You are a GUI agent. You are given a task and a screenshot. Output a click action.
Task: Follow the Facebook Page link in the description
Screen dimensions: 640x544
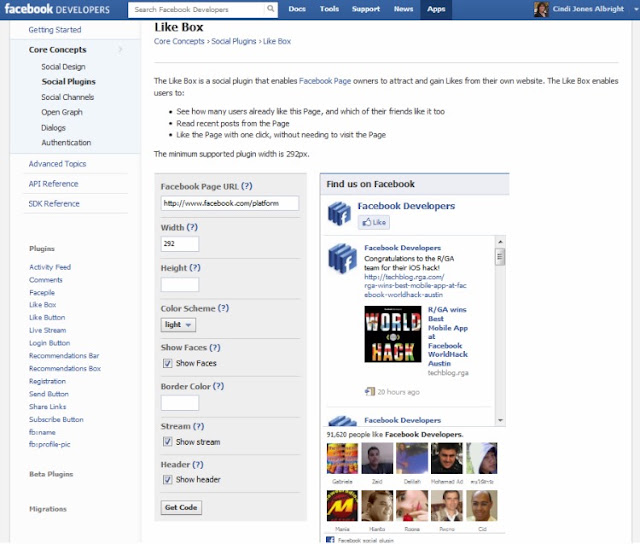(x=325, y=81)
